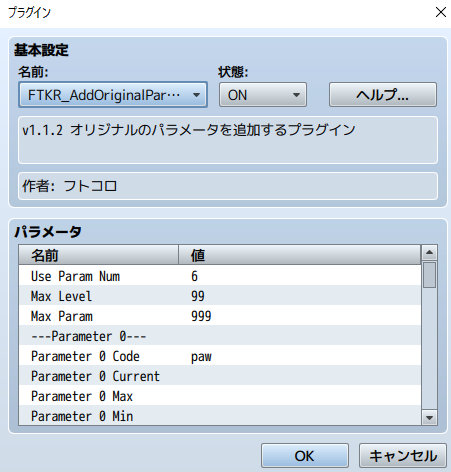Close the プラグイン dialog window
This screenshot has height=472, width=451.
(441, 12)
